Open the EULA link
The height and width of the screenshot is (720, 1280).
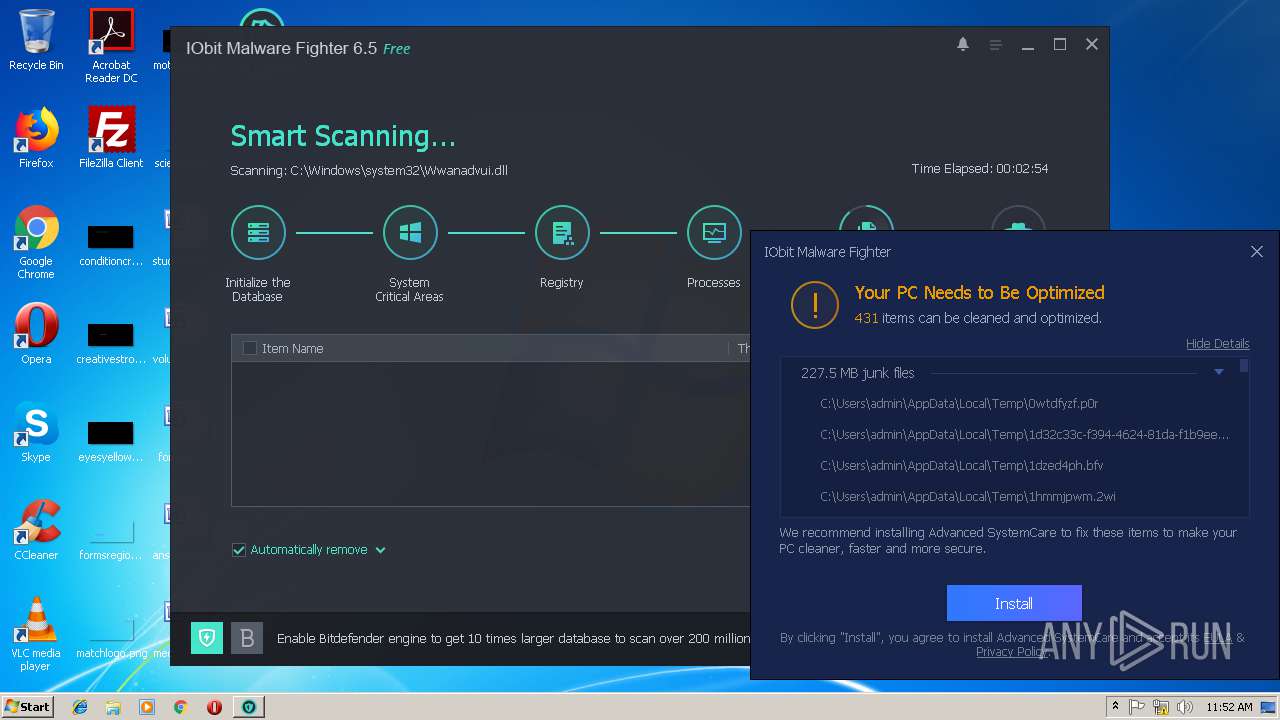[x=1217, y=637]
